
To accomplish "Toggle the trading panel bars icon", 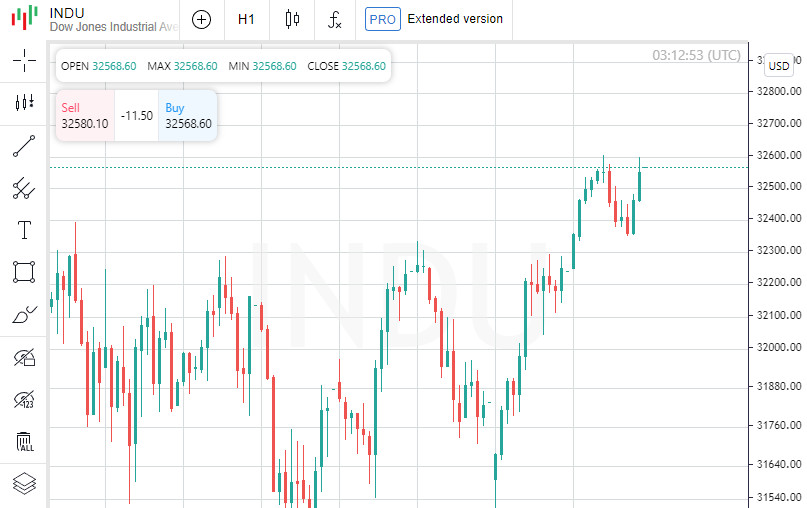I will [24, 103].
